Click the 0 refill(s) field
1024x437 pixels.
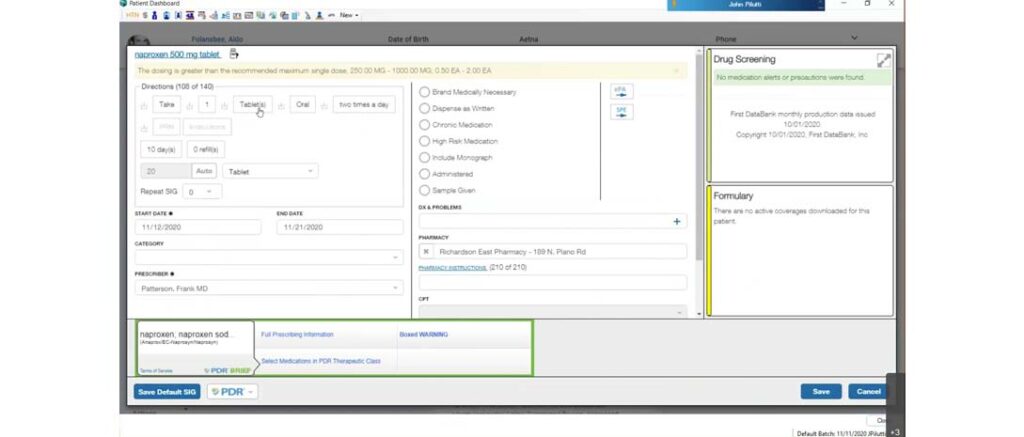tap(206, 150)
